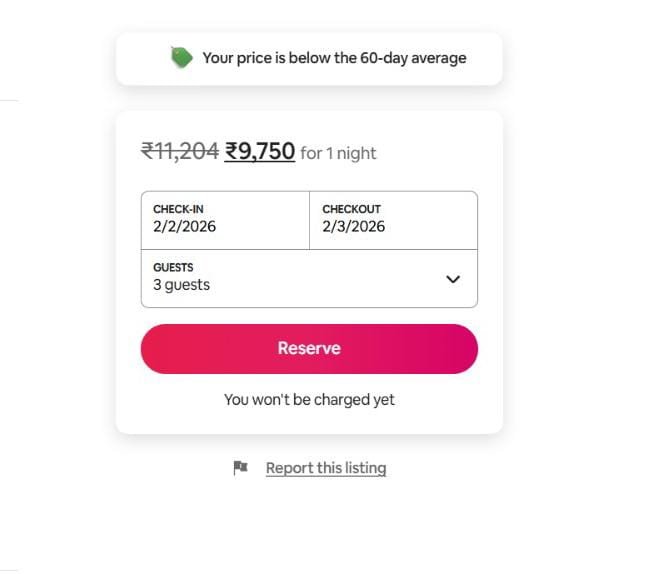Select the 2/2/2026 check-in date
This screenshot has width=645, height=574.
(184, 227)
